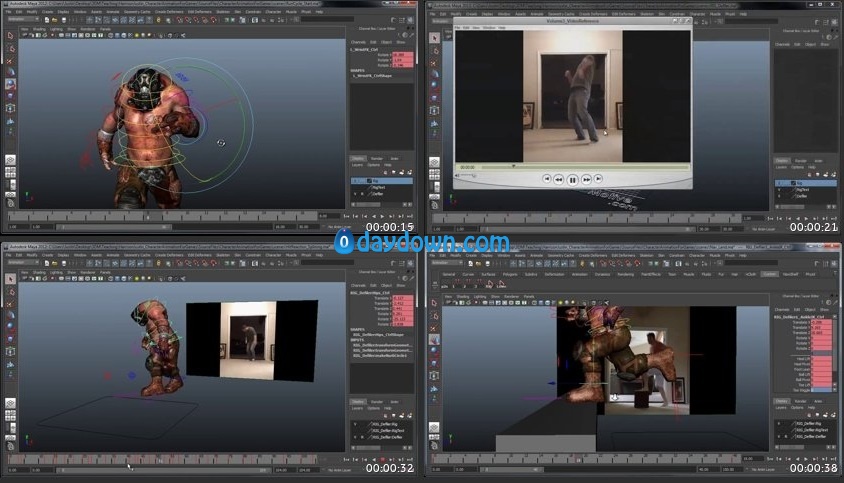This screenshot has width=844, height=483.
Task: Activate the Scale tool in the 00:00:15 window
Action: [x=10, y=95]
